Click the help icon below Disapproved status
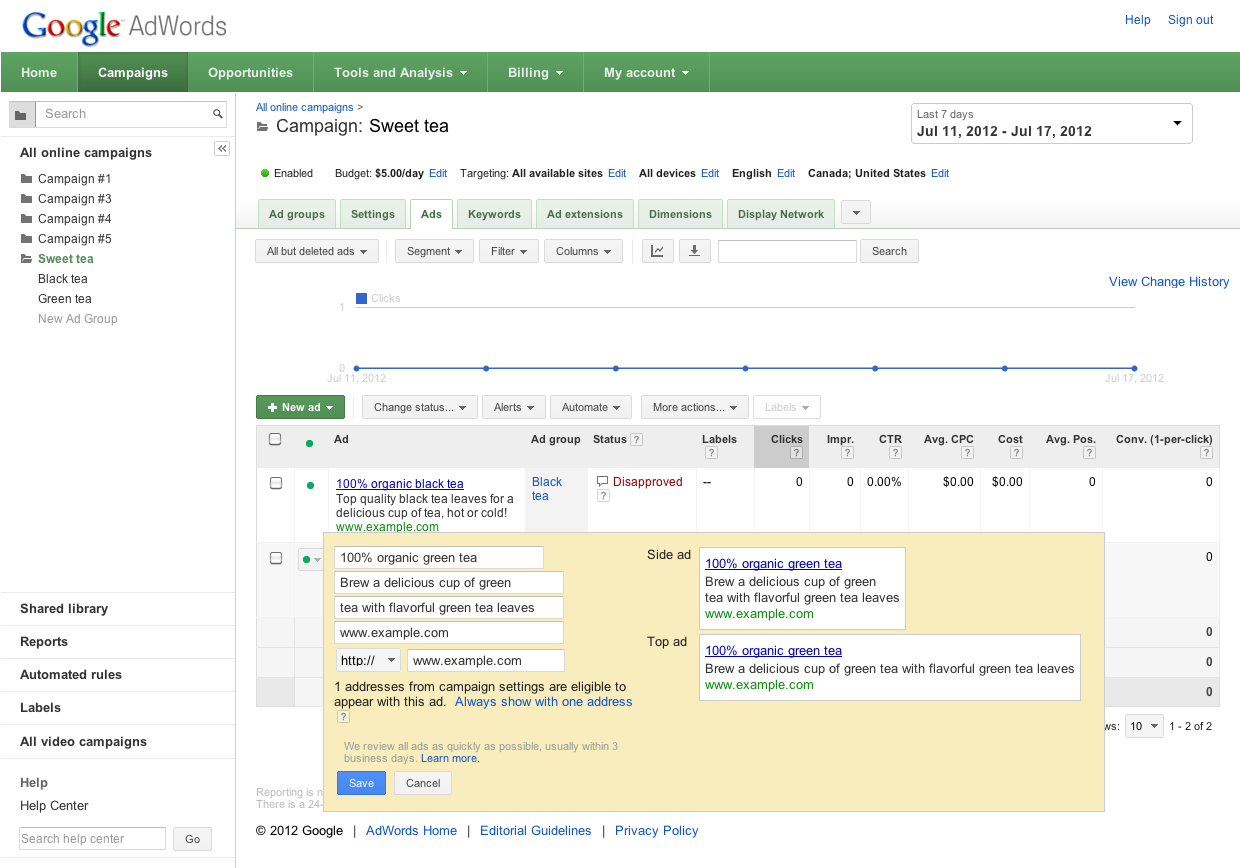 point(603,496)
